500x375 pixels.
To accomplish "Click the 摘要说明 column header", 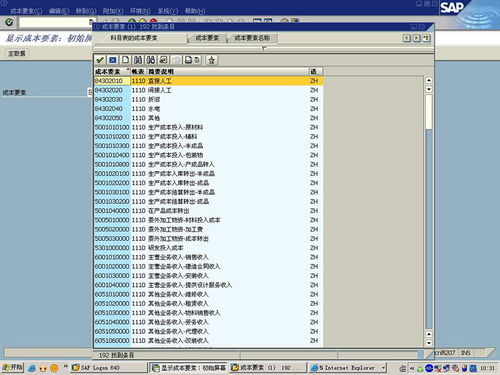I will [228, 72].
